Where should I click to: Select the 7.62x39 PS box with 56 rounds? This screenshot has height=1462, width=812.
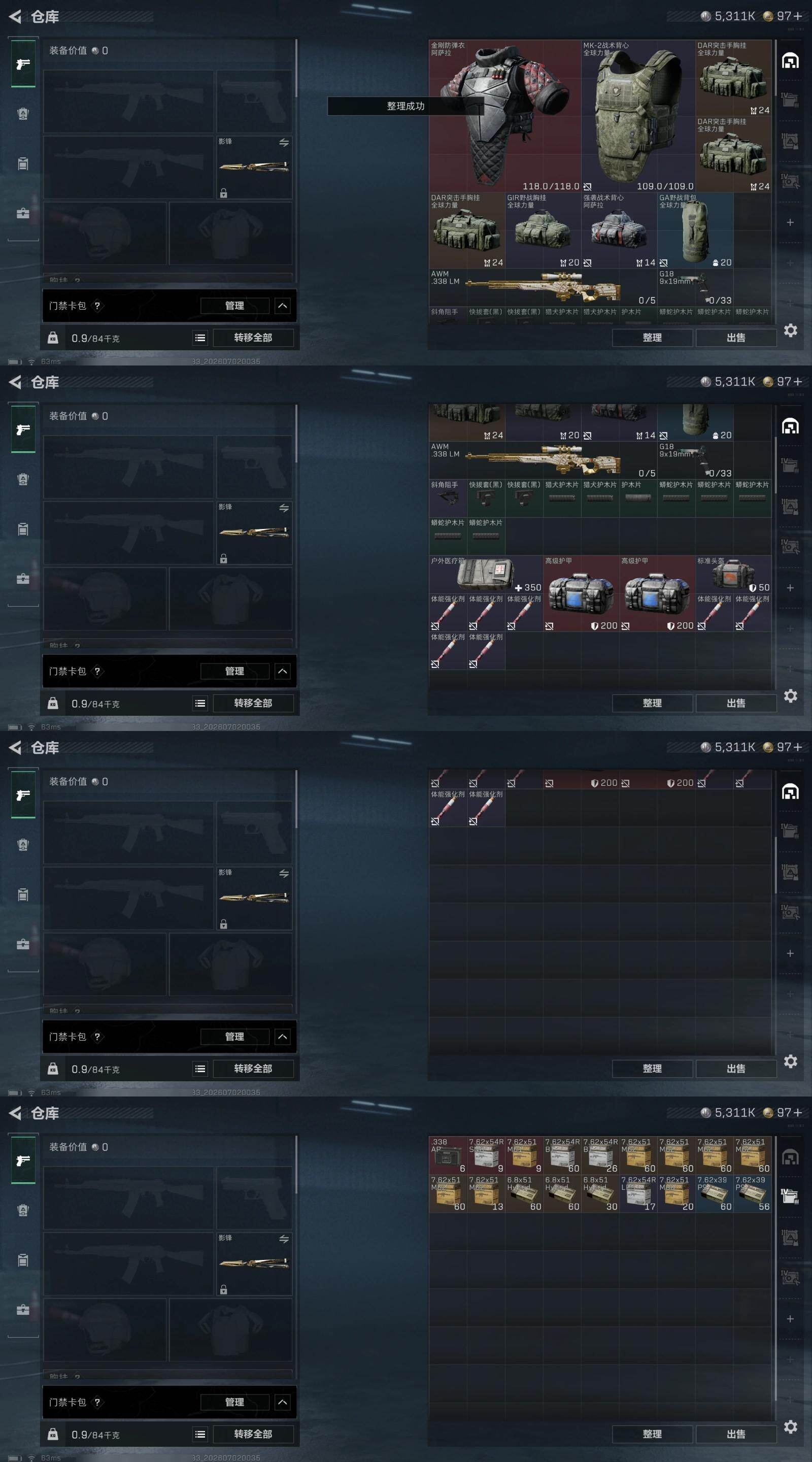click(x=753, y=1193)
